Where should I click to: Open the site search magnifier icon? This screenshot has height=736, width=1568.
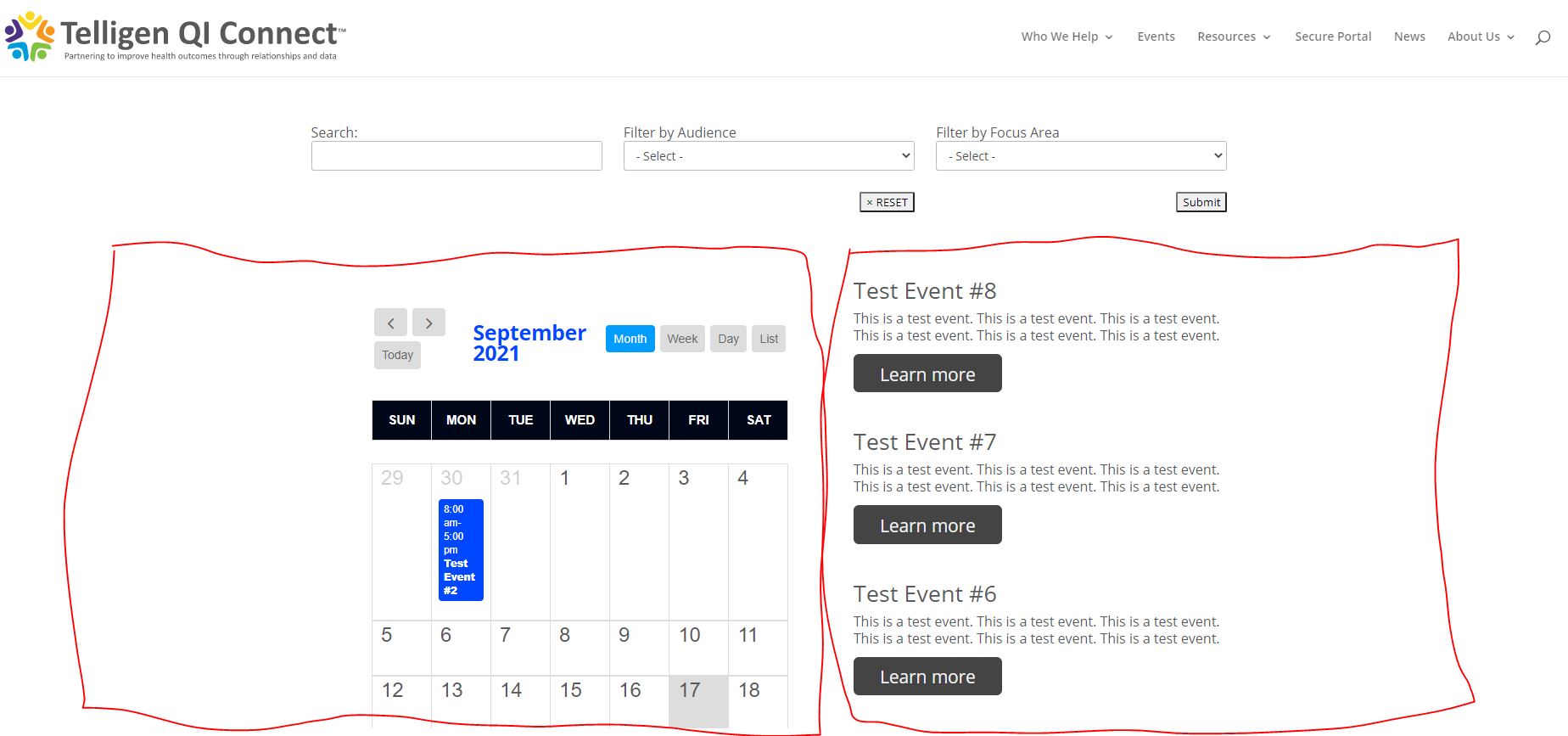pos(1543,37)
